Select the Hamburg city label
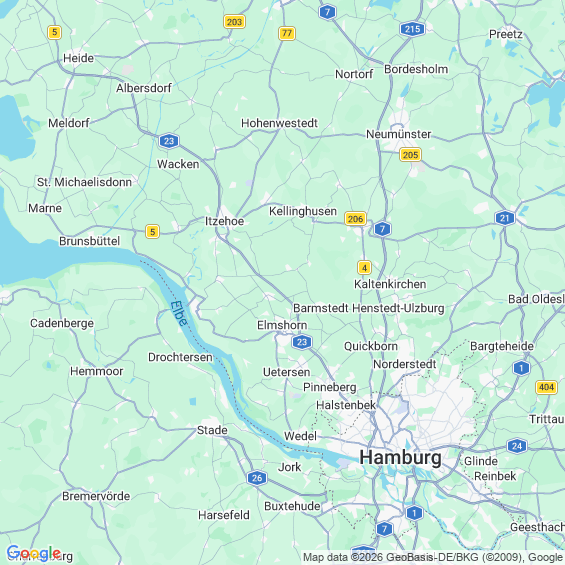The width and height of the screenshot is (565, 565). click(x=400, y=458)
